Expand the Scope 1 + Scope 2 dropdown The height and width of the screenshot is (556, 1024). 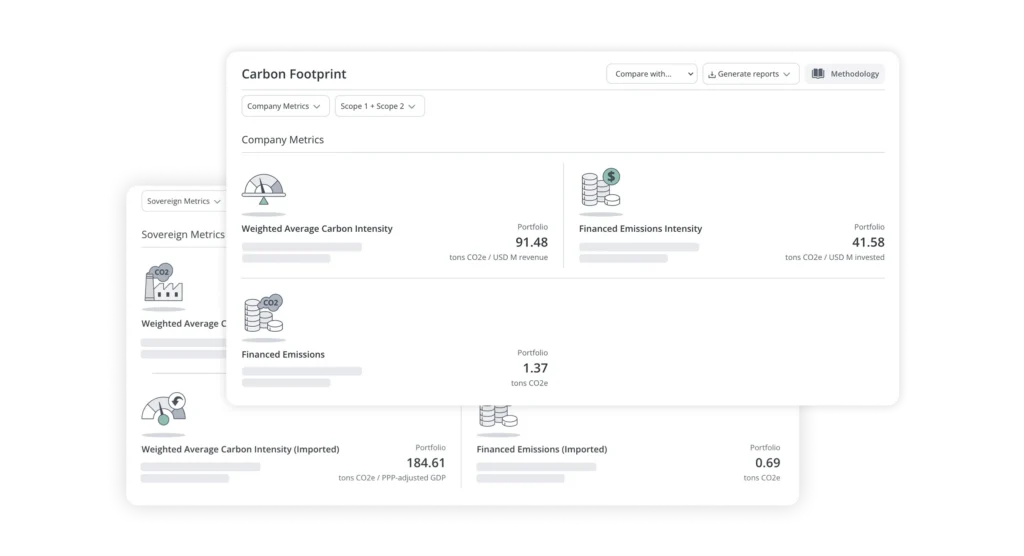click(x=379, y=106)
